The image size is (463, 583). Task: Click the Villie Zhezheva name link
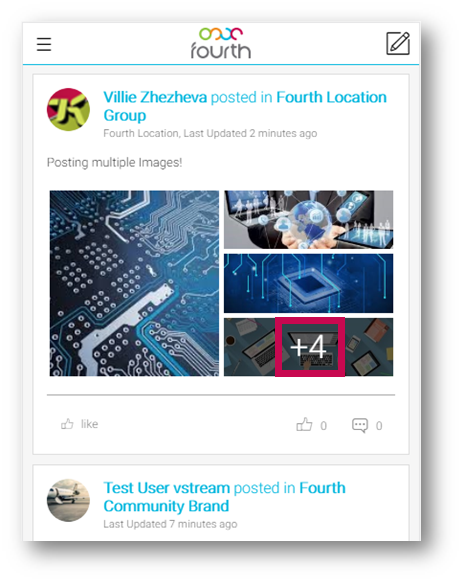(x=155, y=97)
